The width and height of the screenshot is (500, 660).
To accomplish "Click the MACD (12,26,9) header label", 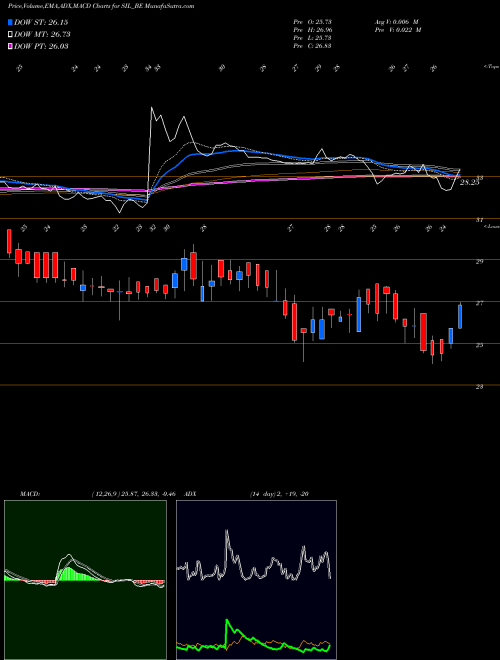I will pos(100,494).
